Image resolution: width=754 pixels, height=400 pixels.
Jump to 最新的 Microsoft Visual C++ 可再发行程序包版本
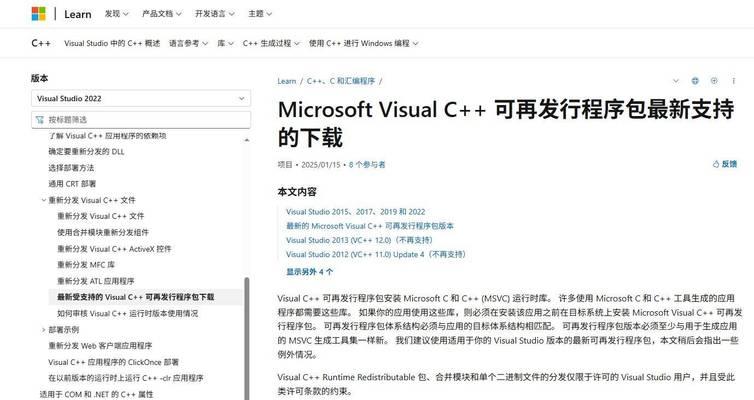[370, 226]
